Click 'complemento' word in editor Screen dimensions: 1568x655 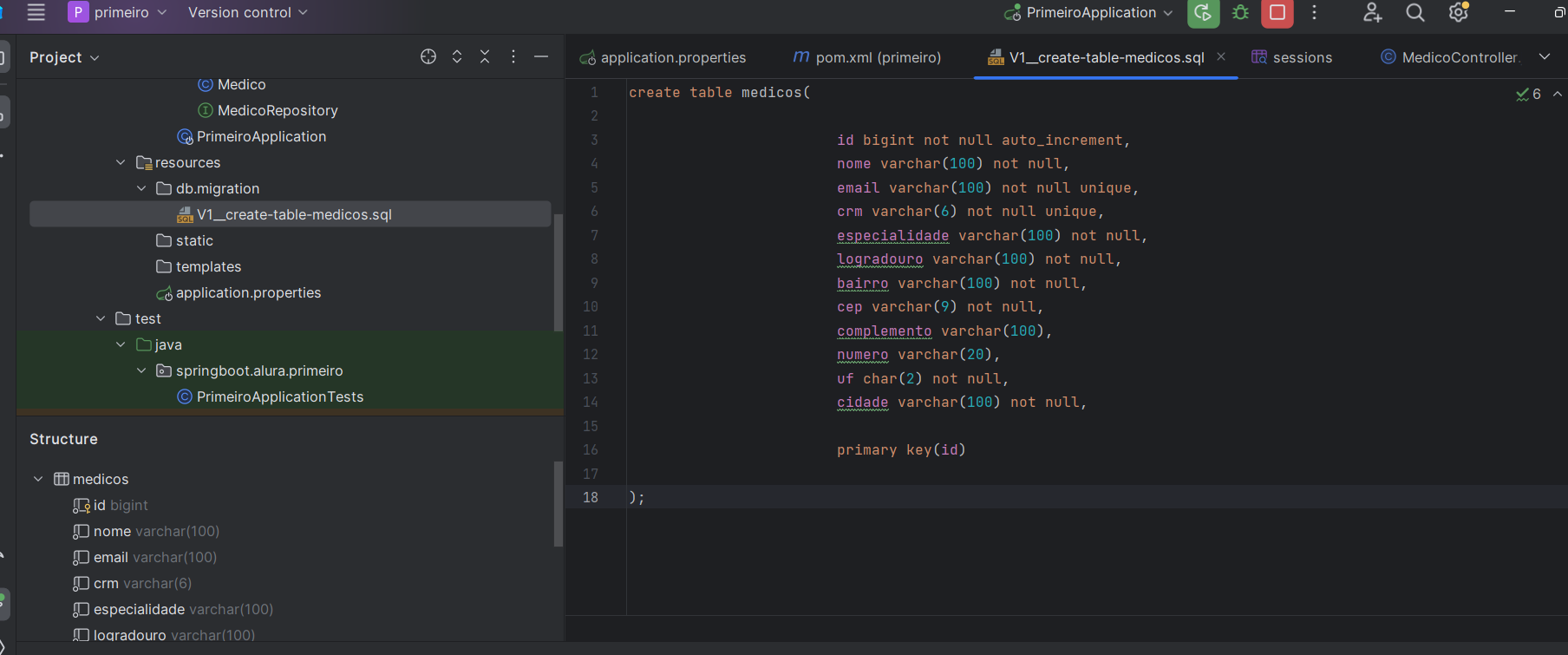pos(884,331)
